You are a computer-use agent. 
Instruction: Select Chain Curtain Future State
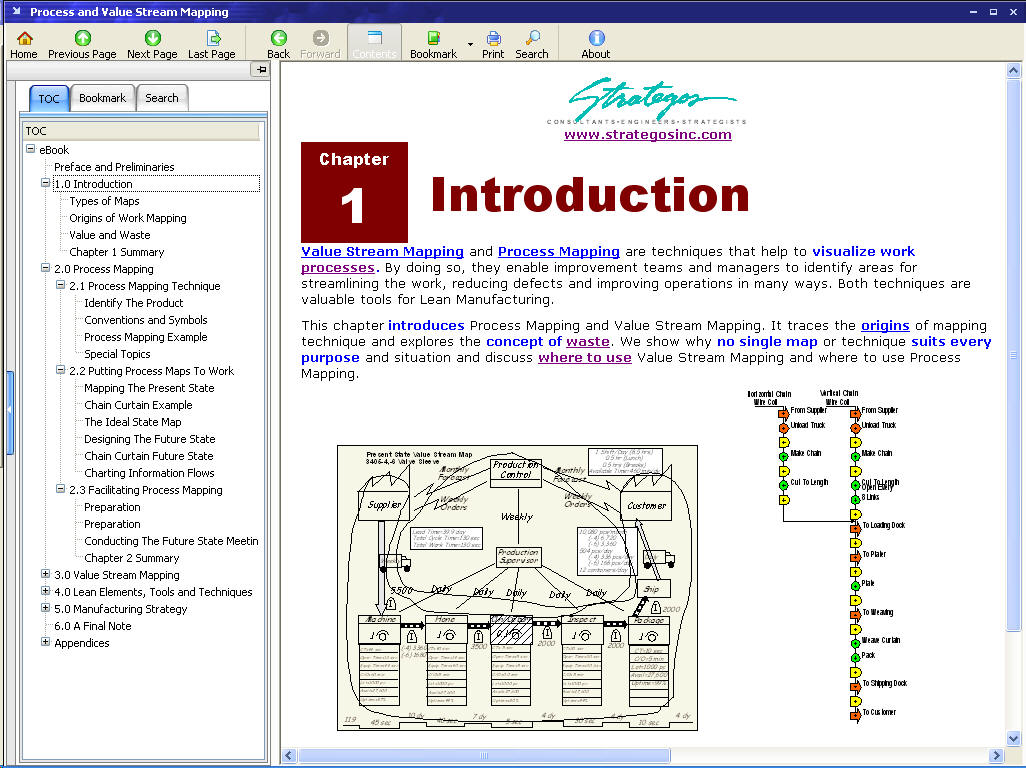(x=149, y=456)
